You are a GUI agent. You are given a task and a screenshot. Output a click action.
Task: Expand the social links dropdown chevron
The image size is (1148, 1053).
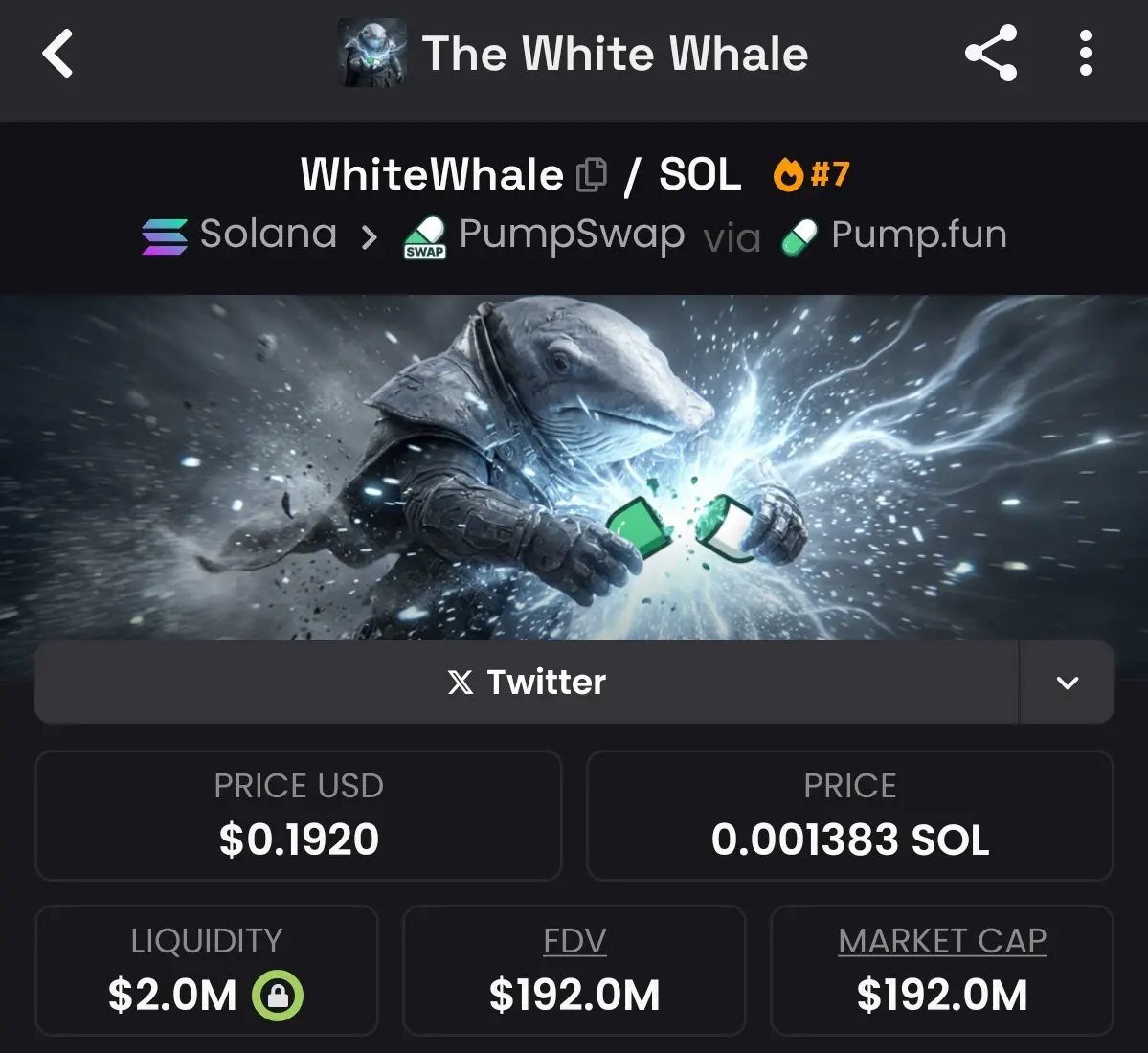(x=1068, y=683)
